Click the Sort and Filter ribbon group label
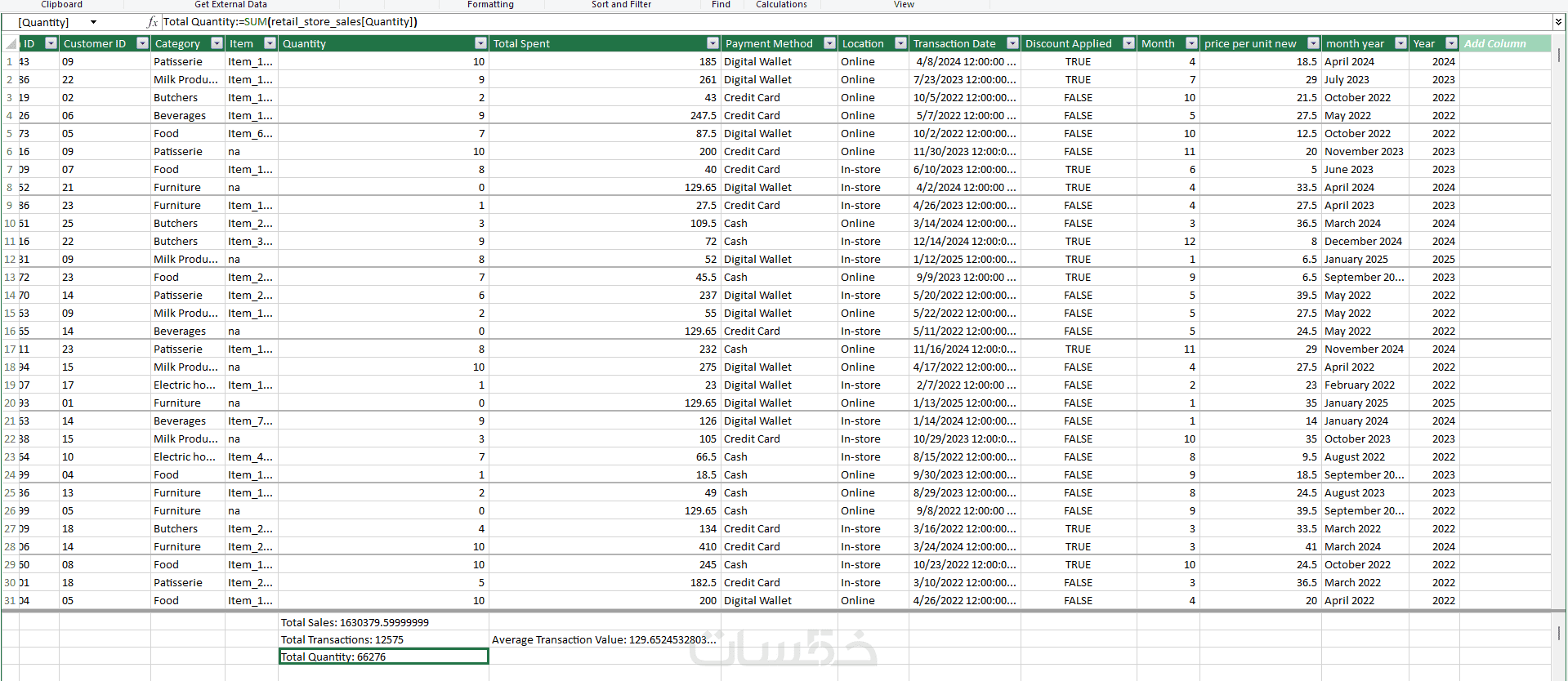 click(621, 4)
